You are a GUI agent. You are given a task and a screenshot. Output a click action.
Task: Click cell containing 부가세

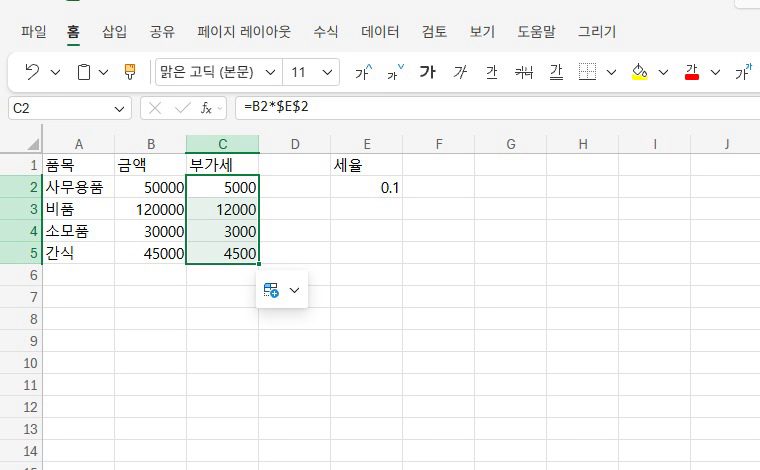coord(222,165)
